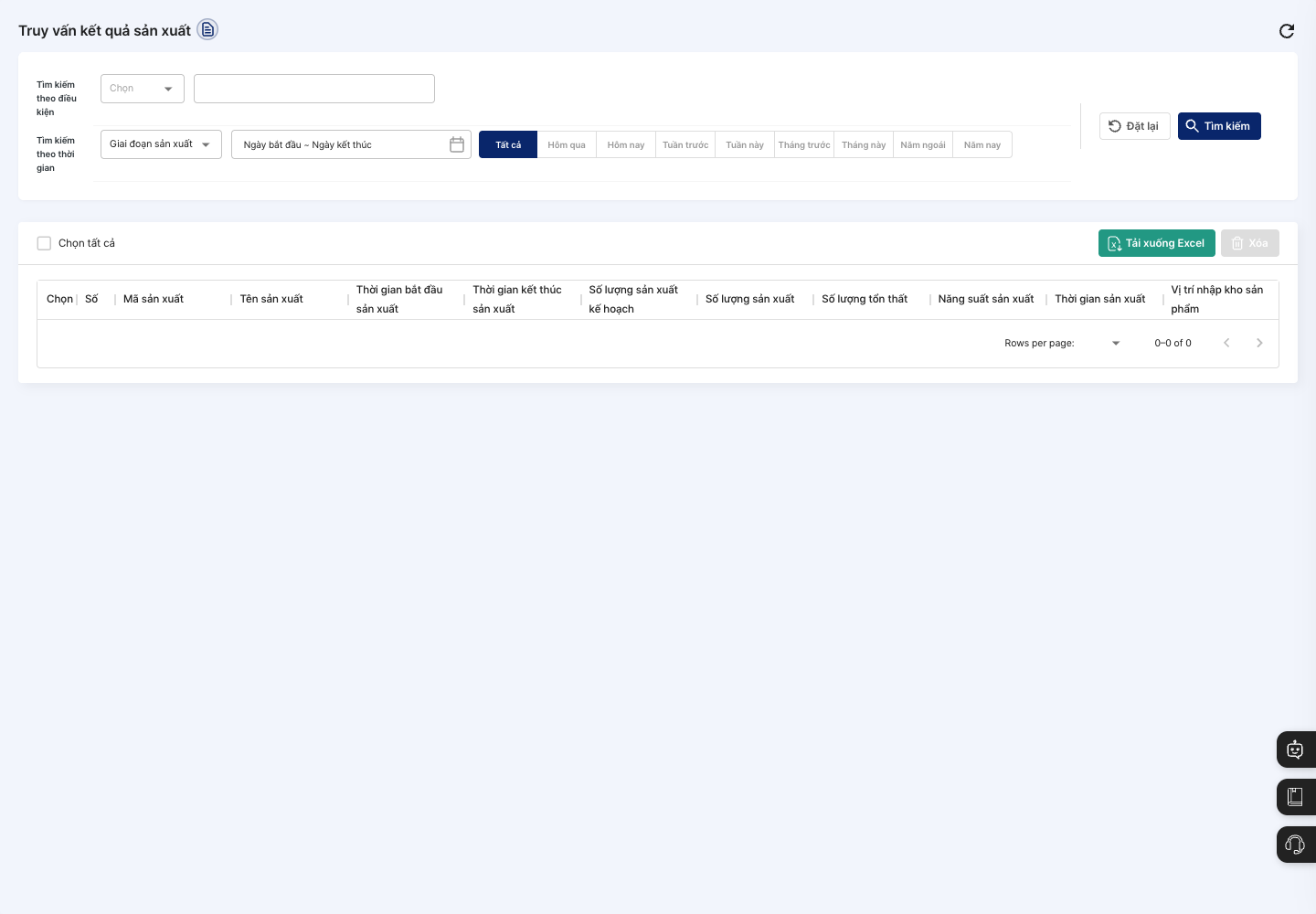The image size is (1316, 914).
Task: Refresh the page with the reload icon
Action: 1287,31
